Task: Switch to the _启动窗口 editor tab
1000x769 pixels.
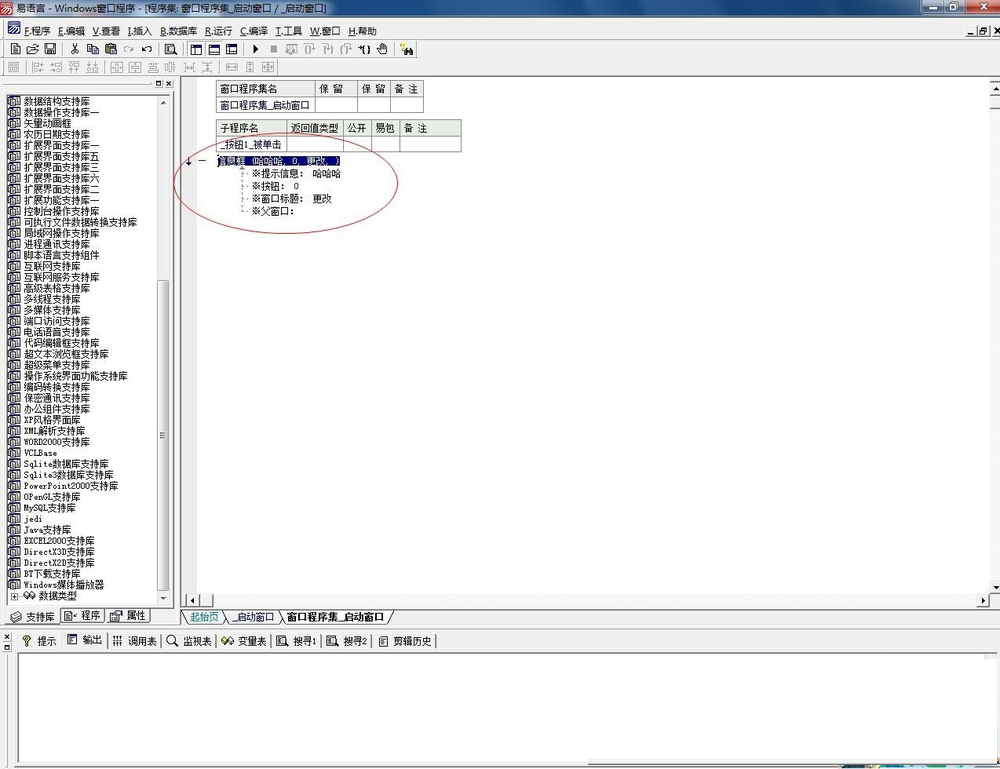Action: pos(253,617)
